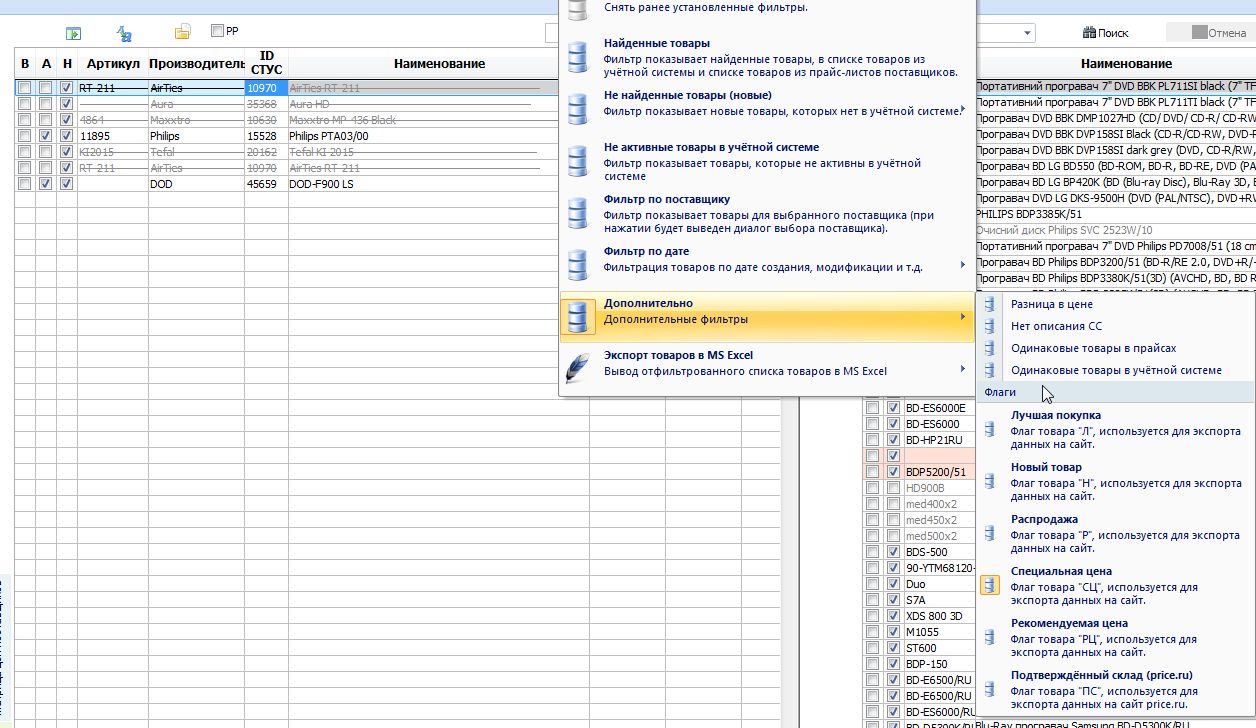This screenshot has width=1256, height=728.
Task: Select the cell 'Tefal KI 2015'
Action: click(x=438, y=152)
